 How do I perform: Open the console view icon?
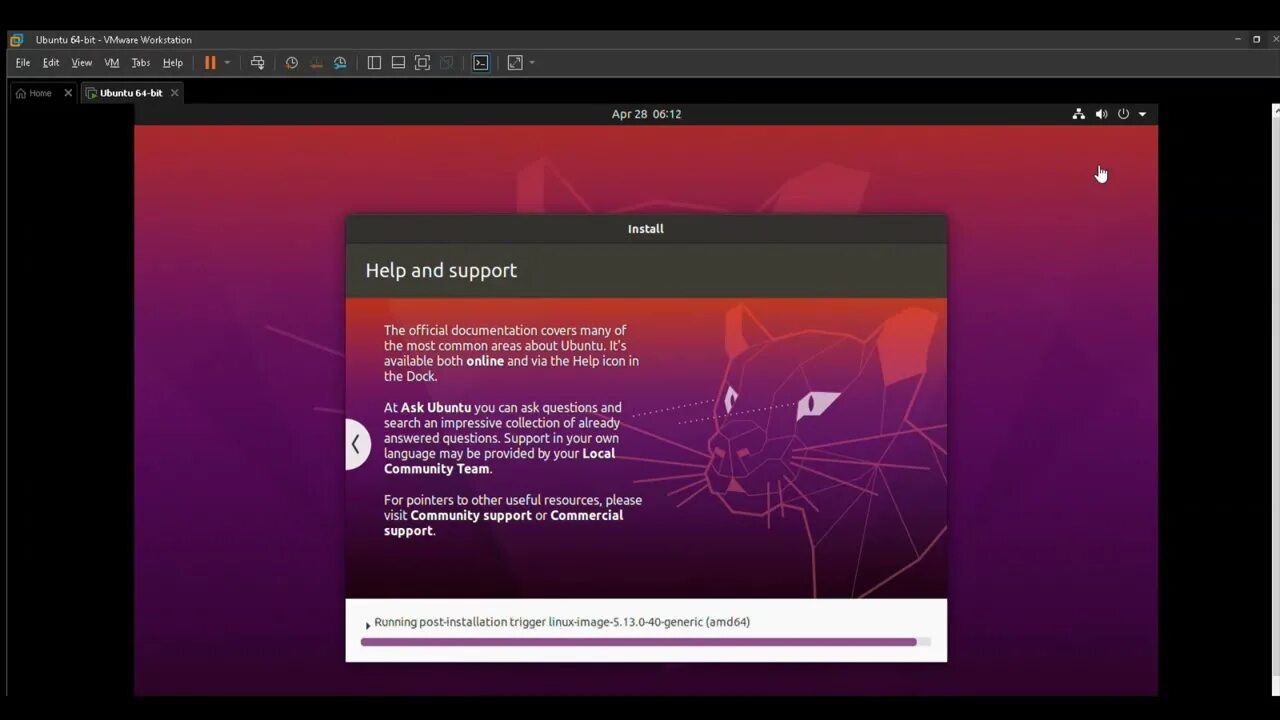[x=480, y=62]
